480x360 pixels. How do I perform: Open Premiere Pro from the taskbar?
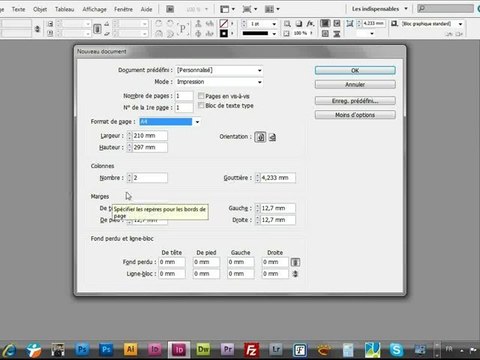click(x=228, y=349)
